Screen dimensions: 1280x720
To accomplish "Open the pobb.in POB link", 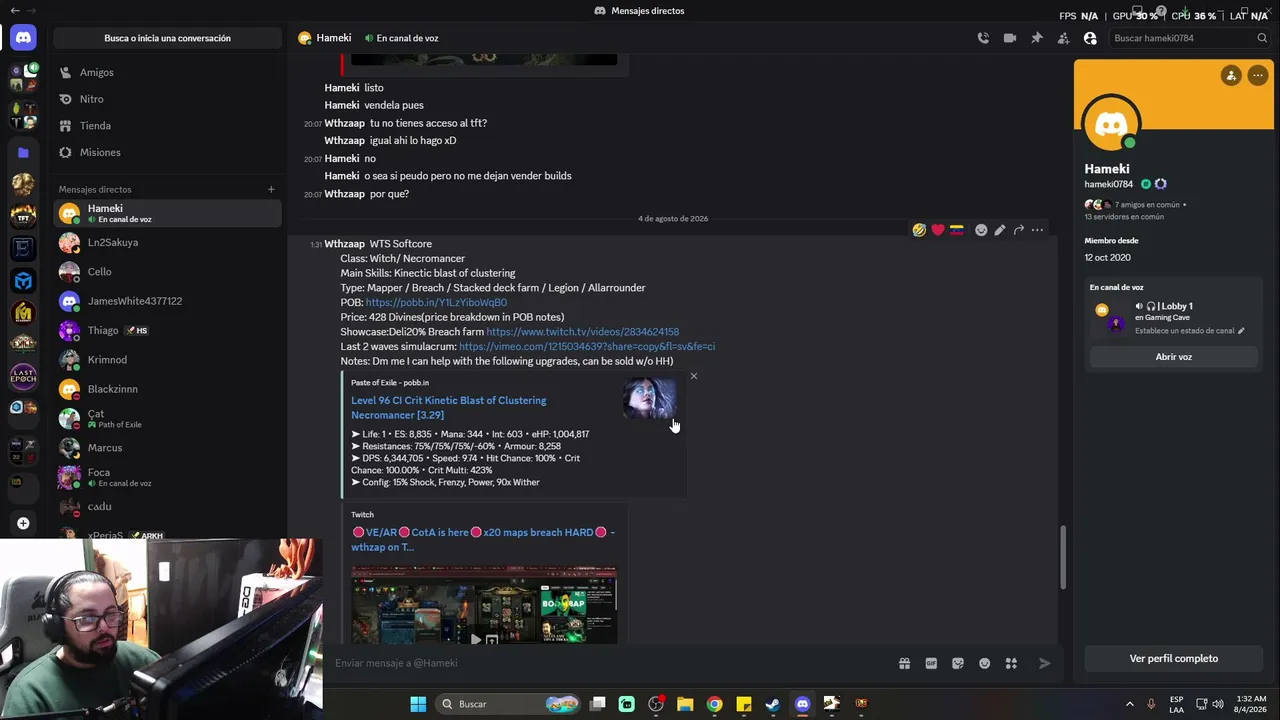I will point(436,302).
